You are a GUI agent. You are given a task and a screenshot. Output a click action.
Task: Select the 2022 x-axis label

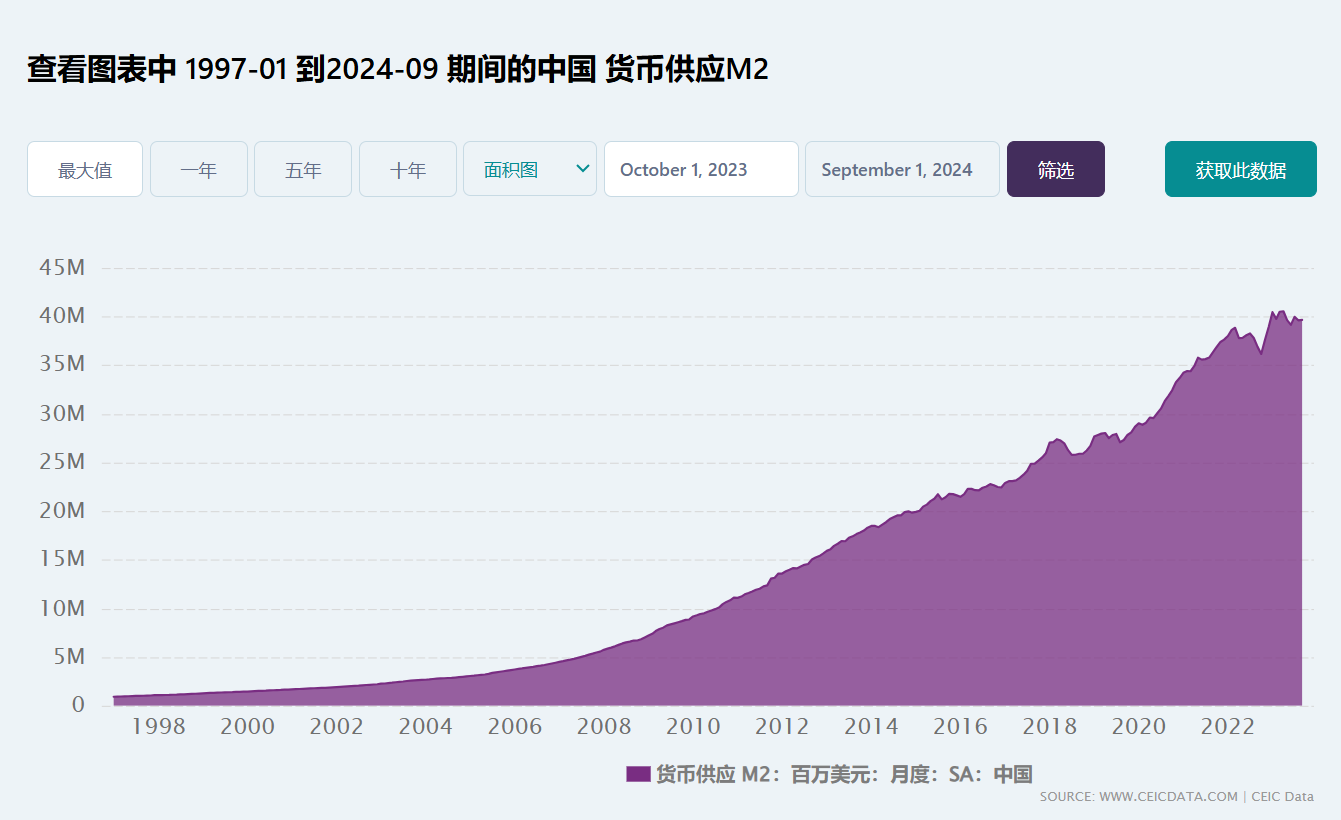pyautogui.click(x=1228, y=727)
